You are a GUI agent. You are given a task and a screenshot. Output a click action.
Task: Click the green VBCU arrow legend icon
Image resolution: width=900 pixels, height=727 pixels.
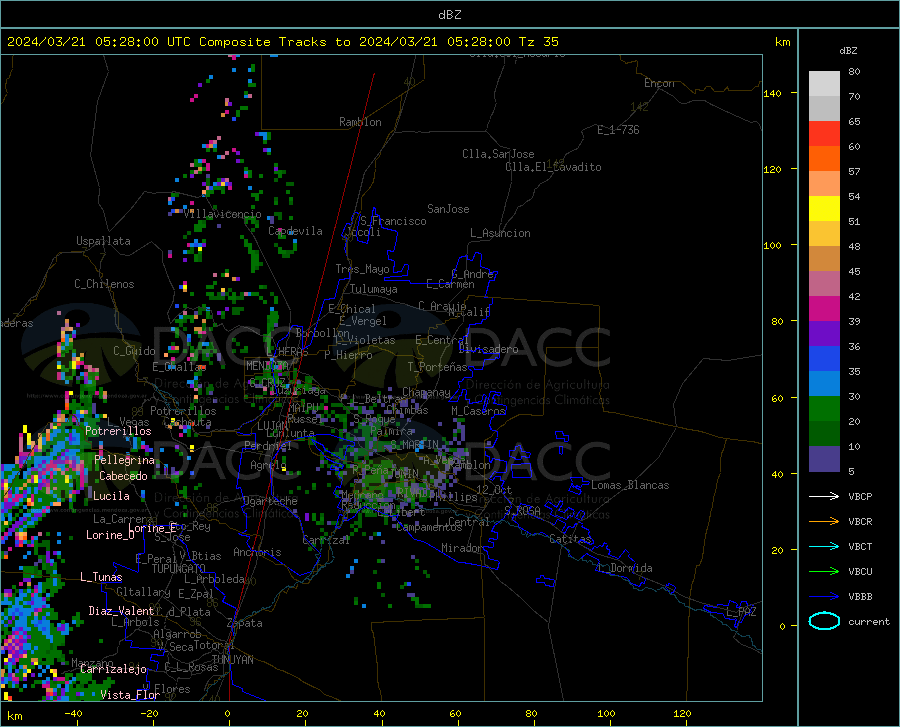(x=824, y=572)
